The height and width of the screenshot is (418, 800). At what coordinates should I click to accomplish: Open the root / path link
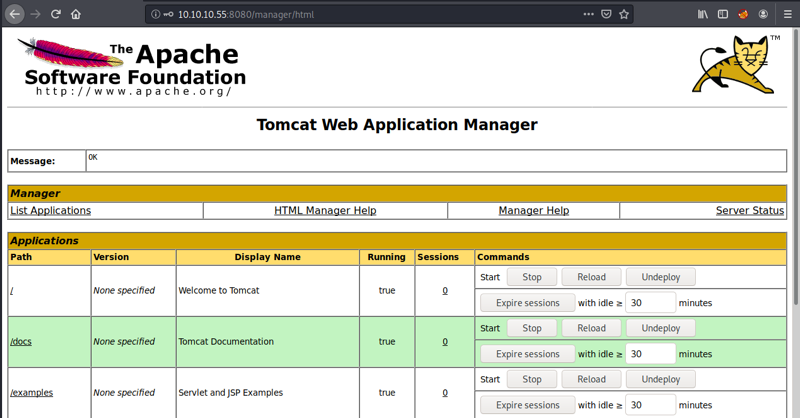coord(12,290)
